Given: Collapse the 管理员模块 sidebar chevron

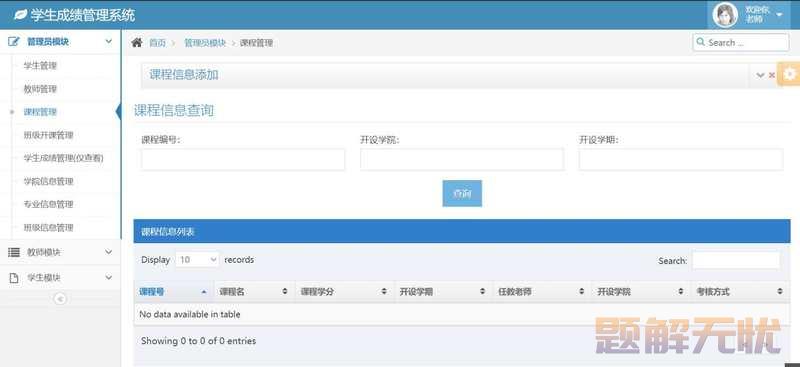Looking at the screenshot, I should [x=108, y=41].
